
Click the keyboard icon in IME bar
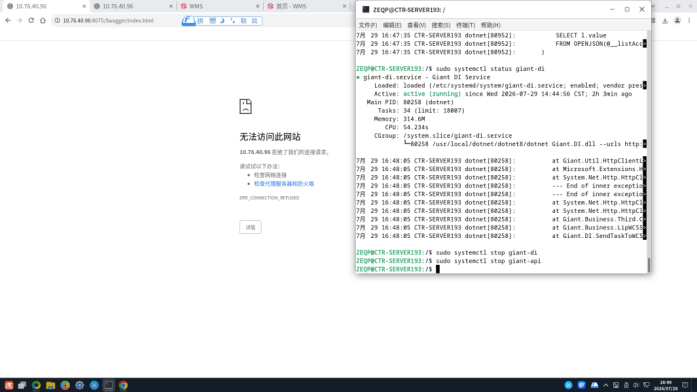point(212,21)
